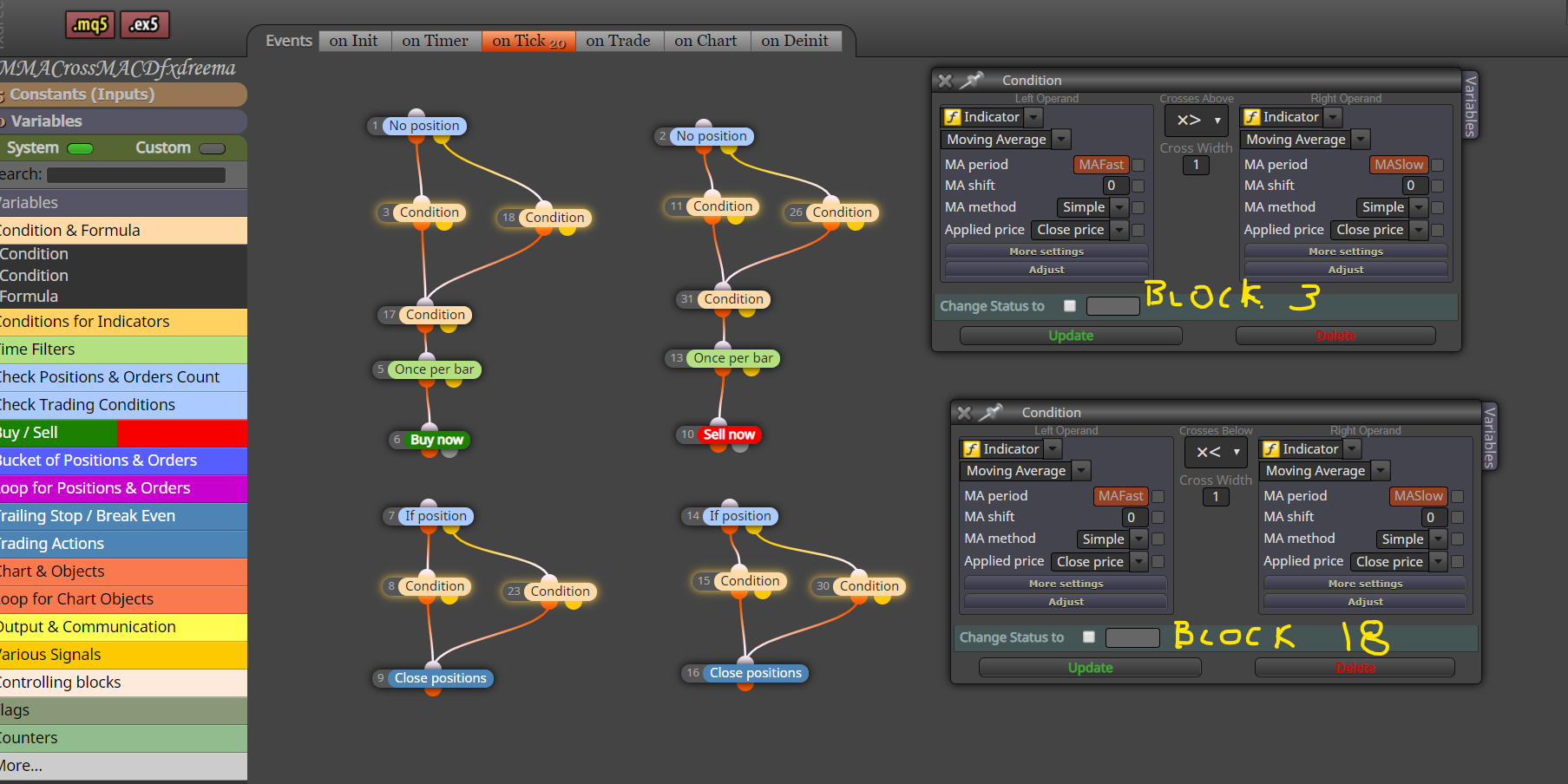Click Delete button in Block 18 panel

(x=1355, y=668)
